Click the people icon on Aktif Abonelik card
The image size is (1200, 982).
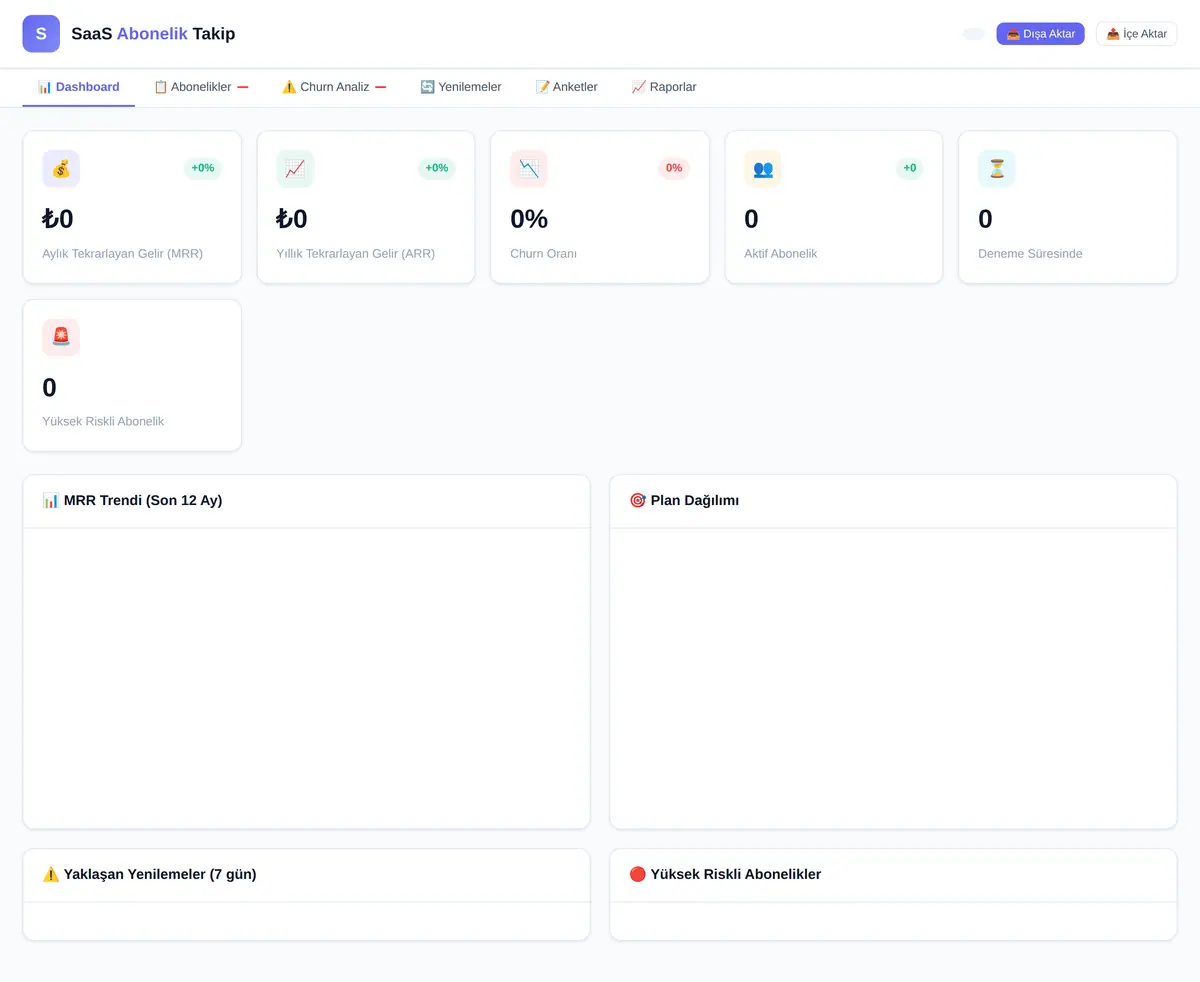[x=763, y=169]
